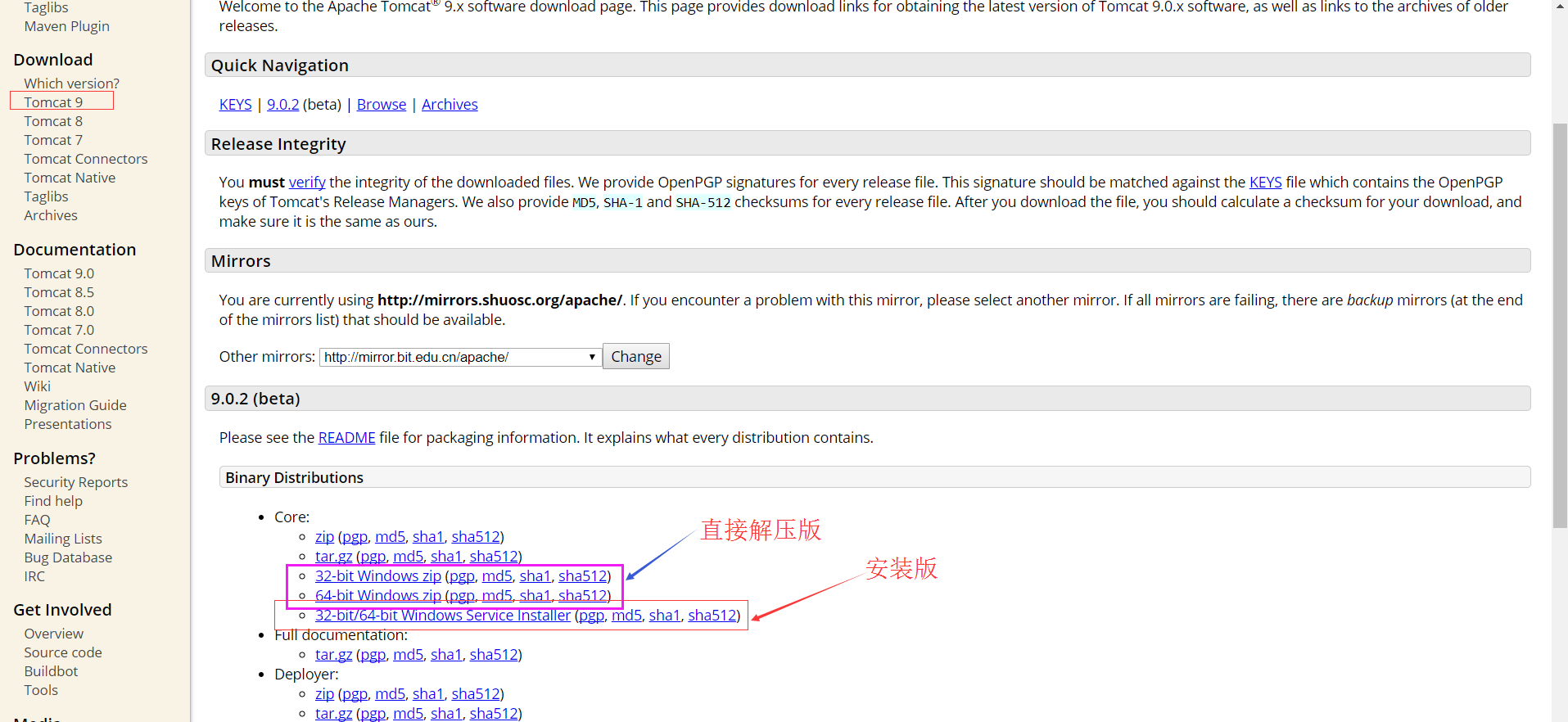Image resolution: width=1568 pixels, height=722 pixels.
Task: Open Browse link in Quick Navigation
Action: pos(382,105)
